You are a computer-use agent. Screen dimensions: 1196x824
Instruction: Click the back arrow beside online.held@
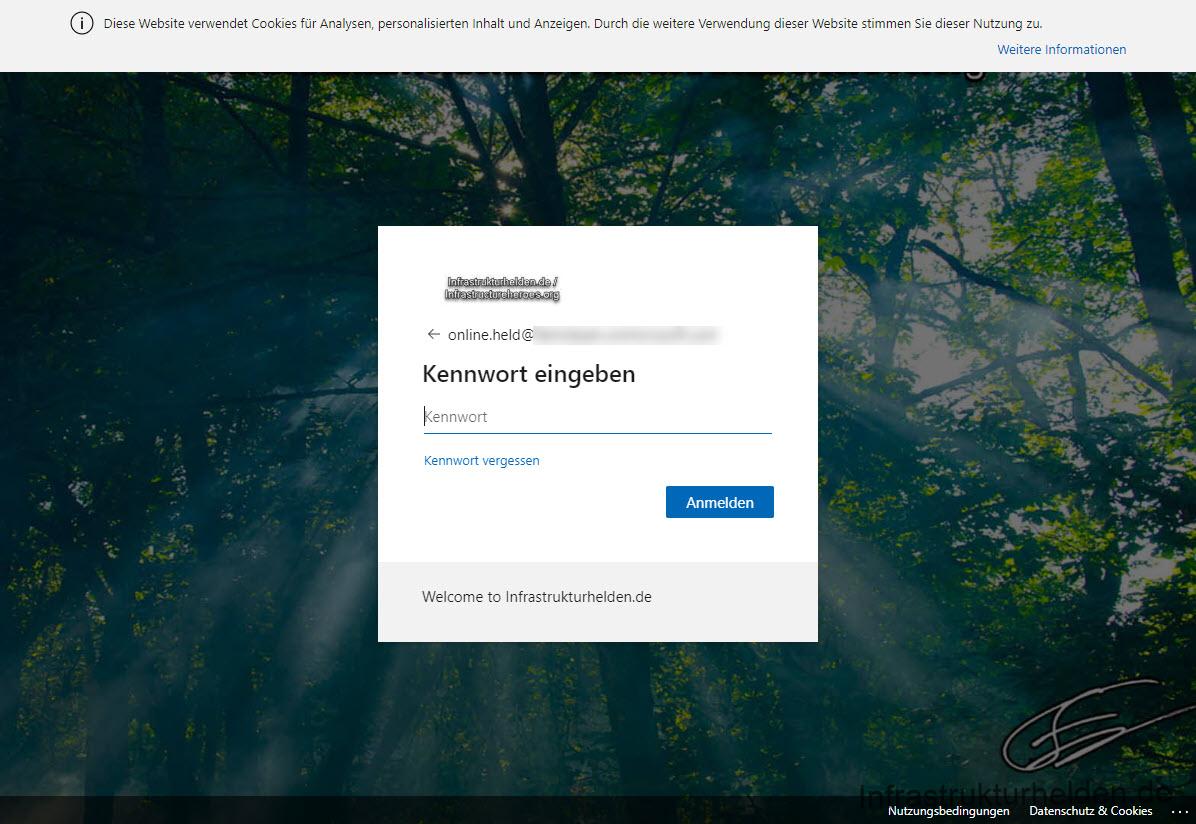(x=433, y=334)
